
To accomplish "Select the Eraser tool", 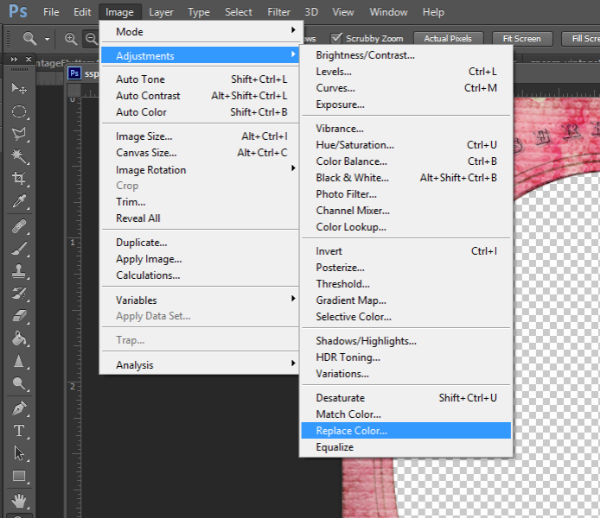I will [x=19, y=316].
